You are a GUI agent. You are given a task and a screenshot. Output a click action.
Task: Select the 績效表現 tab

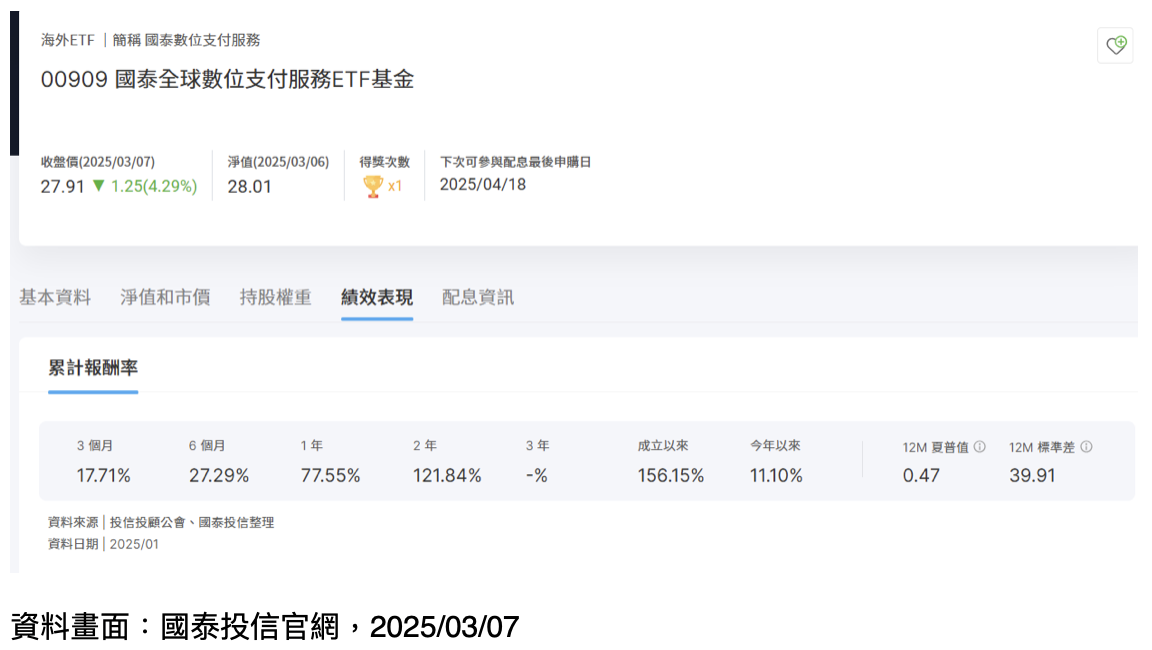point(377,297)
